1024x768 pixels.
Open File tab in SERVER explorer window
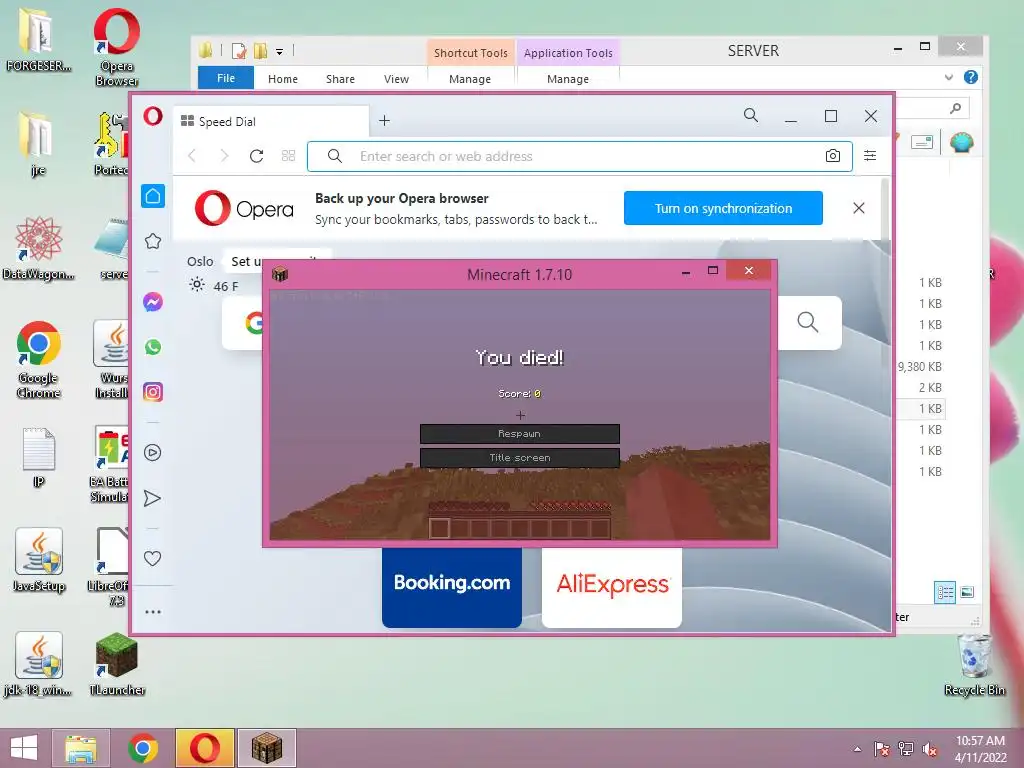226,78
